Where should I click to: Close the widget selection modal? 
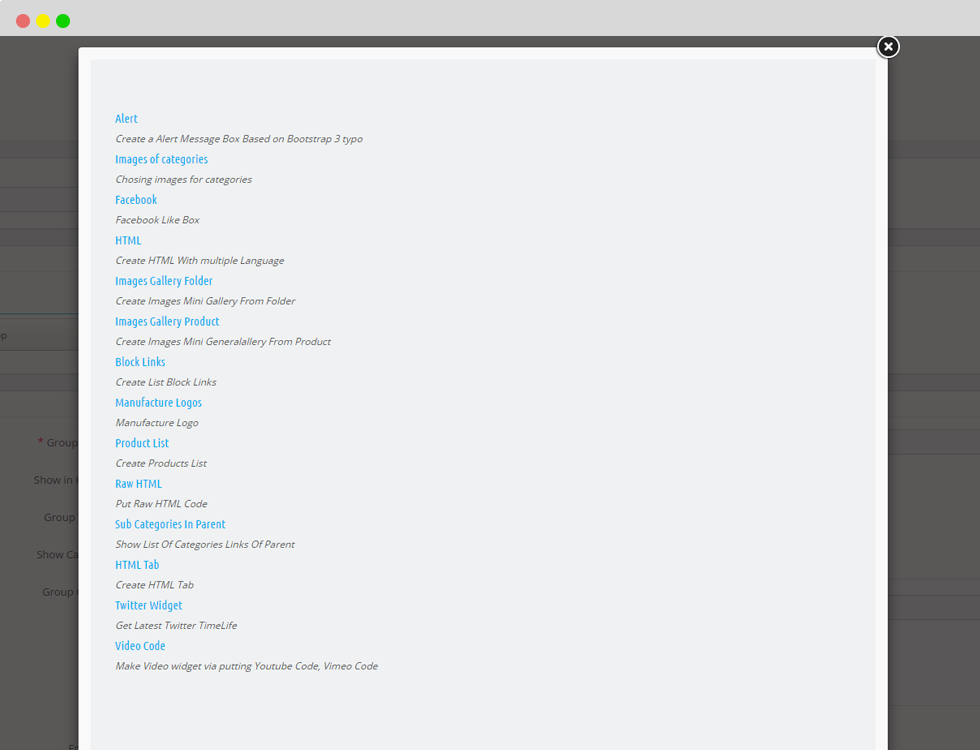pyautogui.click(x=888, y=47)
